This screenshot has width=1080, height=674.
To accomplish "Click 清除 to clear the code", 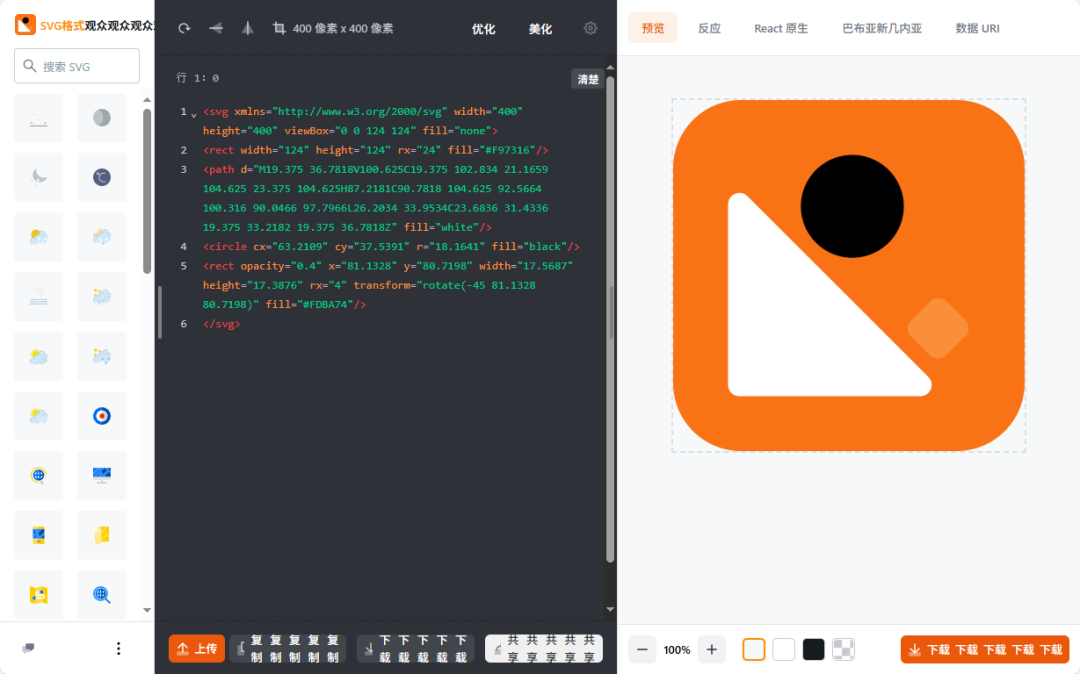I will [x=588, y=78].
